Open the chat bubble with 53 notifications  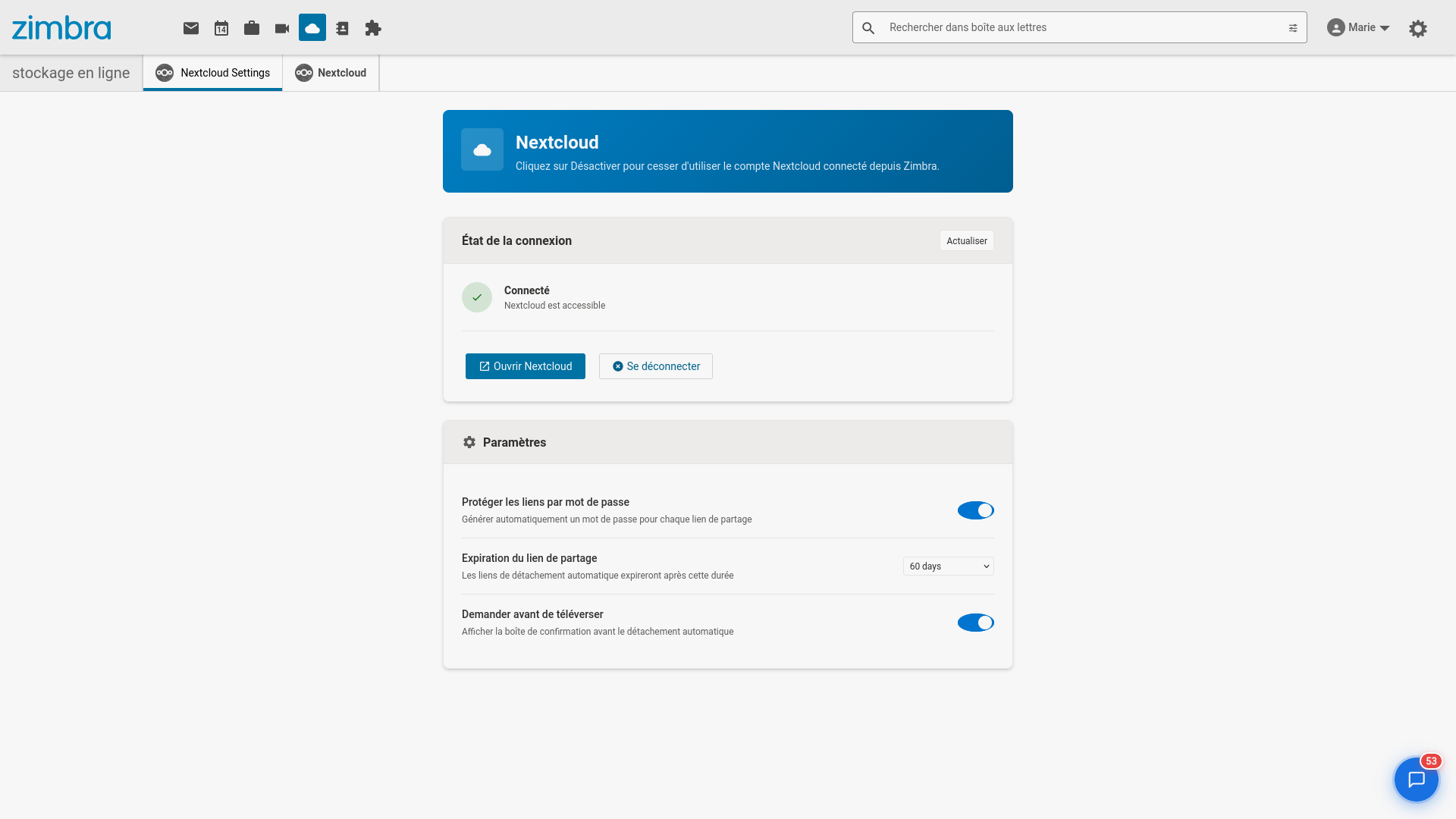tap(1416, 779)
